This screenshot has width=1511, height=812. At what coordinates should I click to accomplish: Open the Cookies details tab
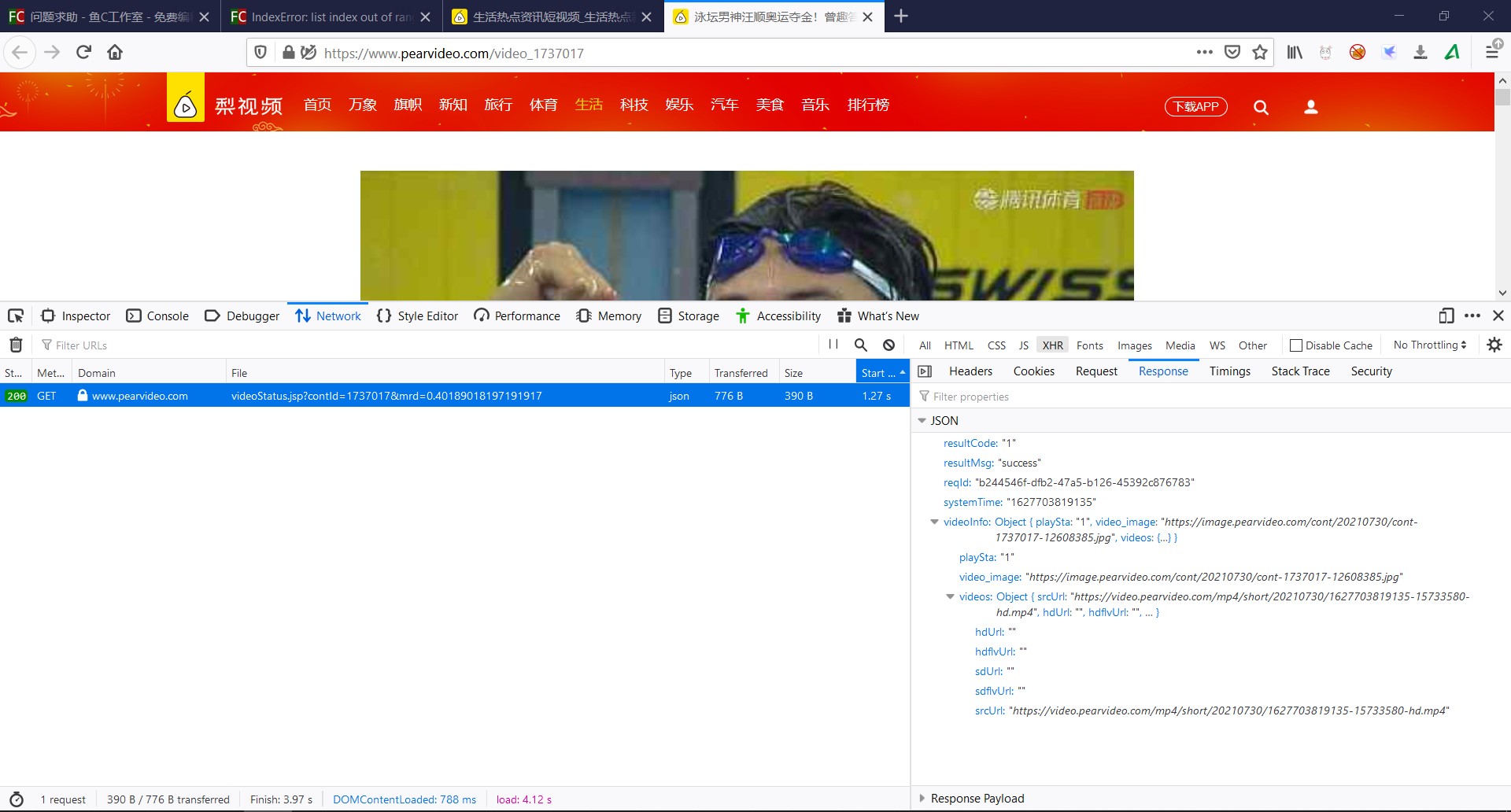(x=1033, y=371)
